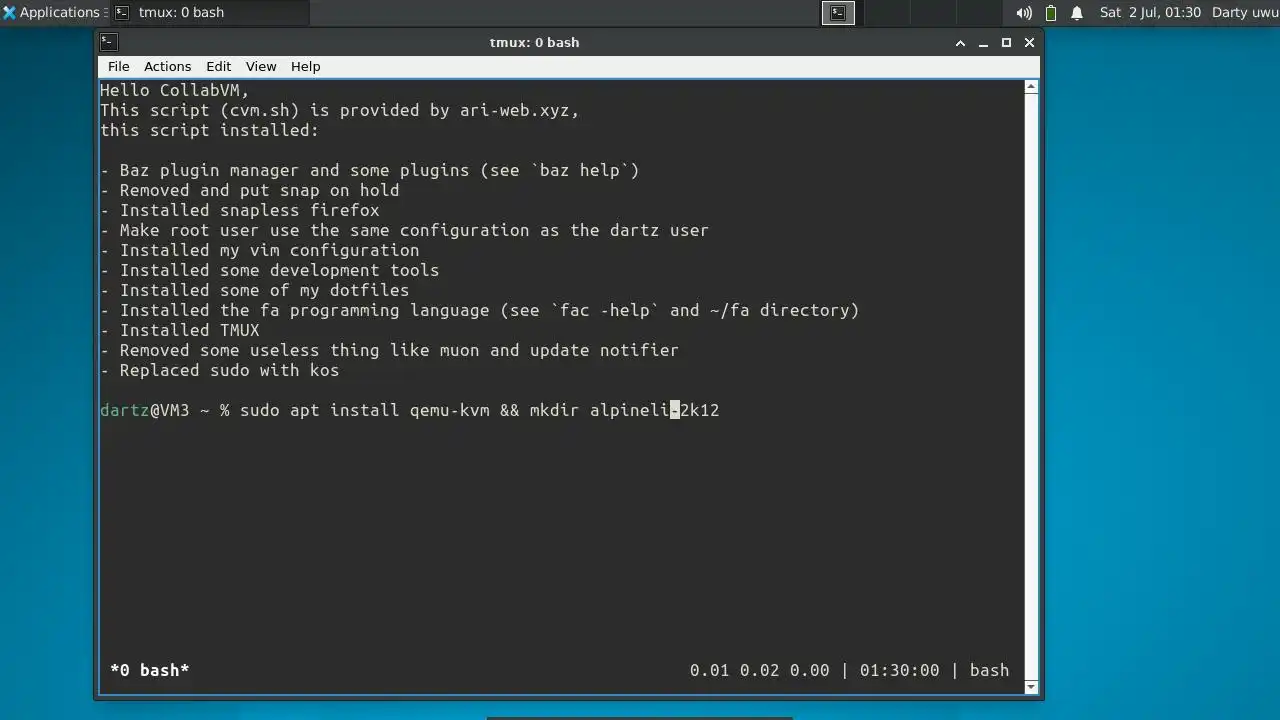1280x720 pixels.
Task: Click the 'tmux: 0 bash' window title
Action: click(534, 42)
